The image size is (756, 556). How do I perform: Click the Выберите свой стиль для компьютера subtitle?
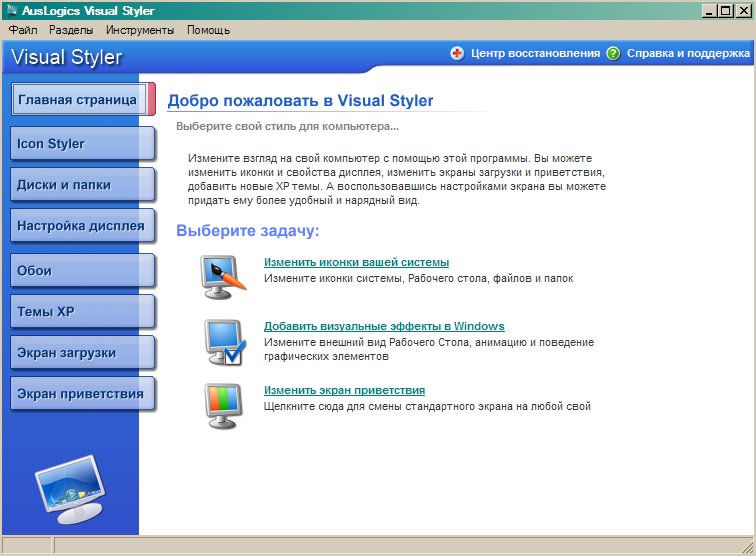287,126
